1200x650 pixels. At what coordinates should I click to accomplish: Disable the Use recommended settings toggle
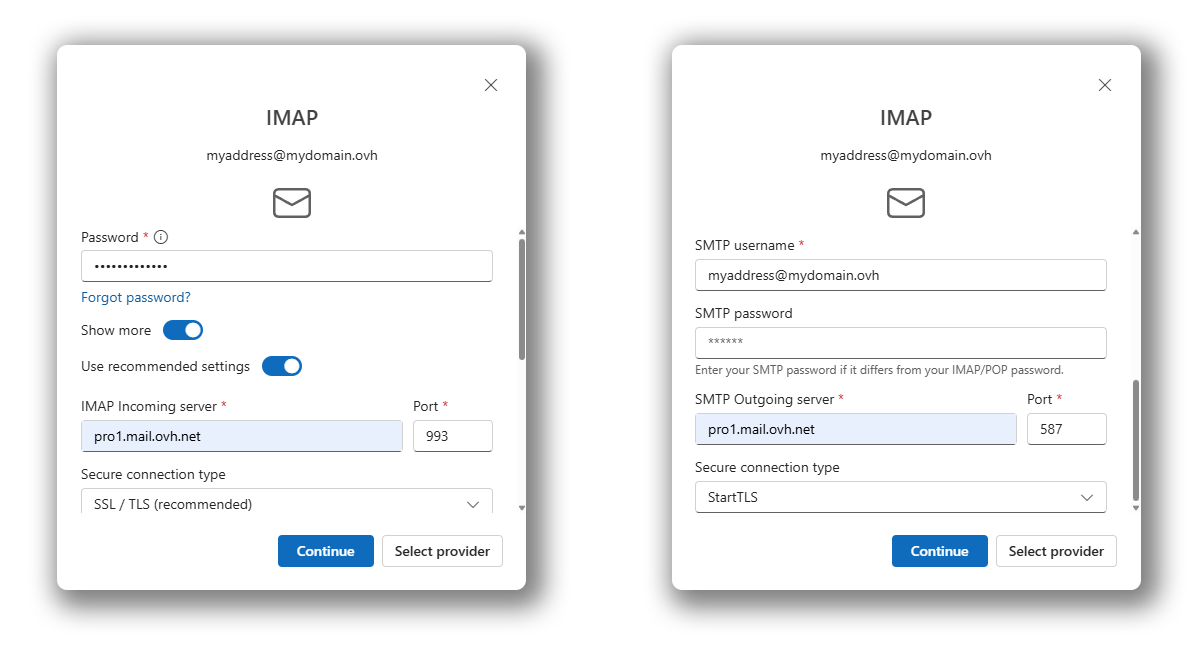[282, 366]
